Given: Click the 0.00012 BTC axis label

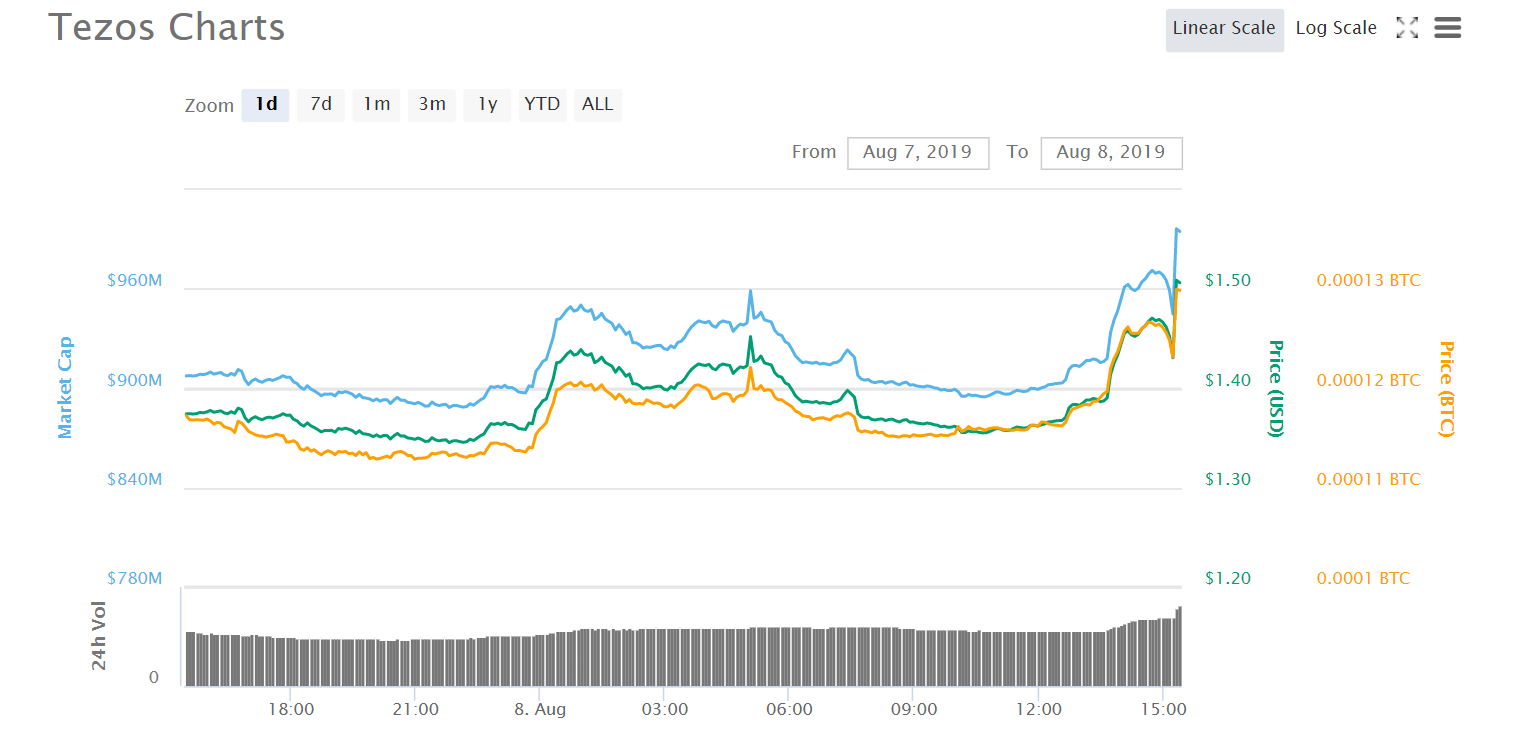Looking at the screenshot, I should click(1368, 381).
